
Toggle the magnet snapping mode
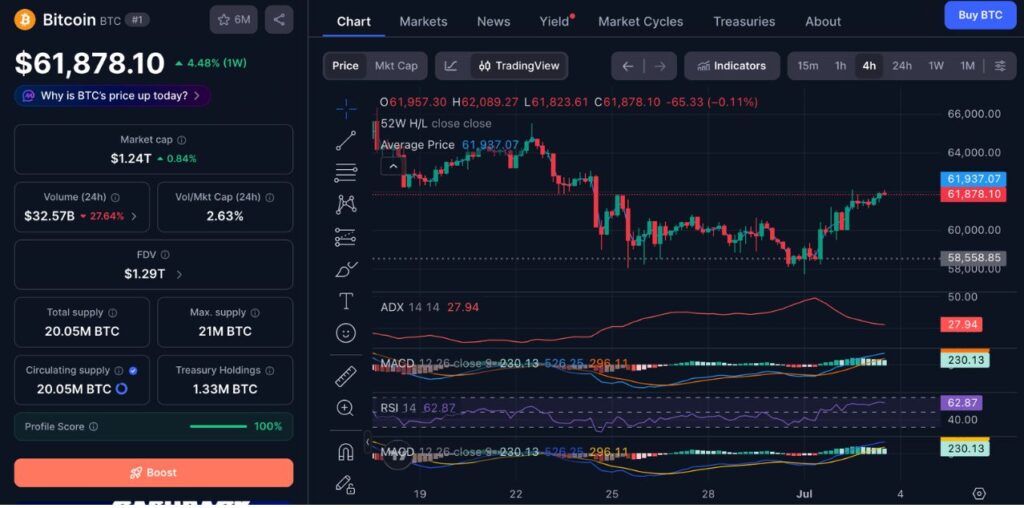(x=345, y=451)
